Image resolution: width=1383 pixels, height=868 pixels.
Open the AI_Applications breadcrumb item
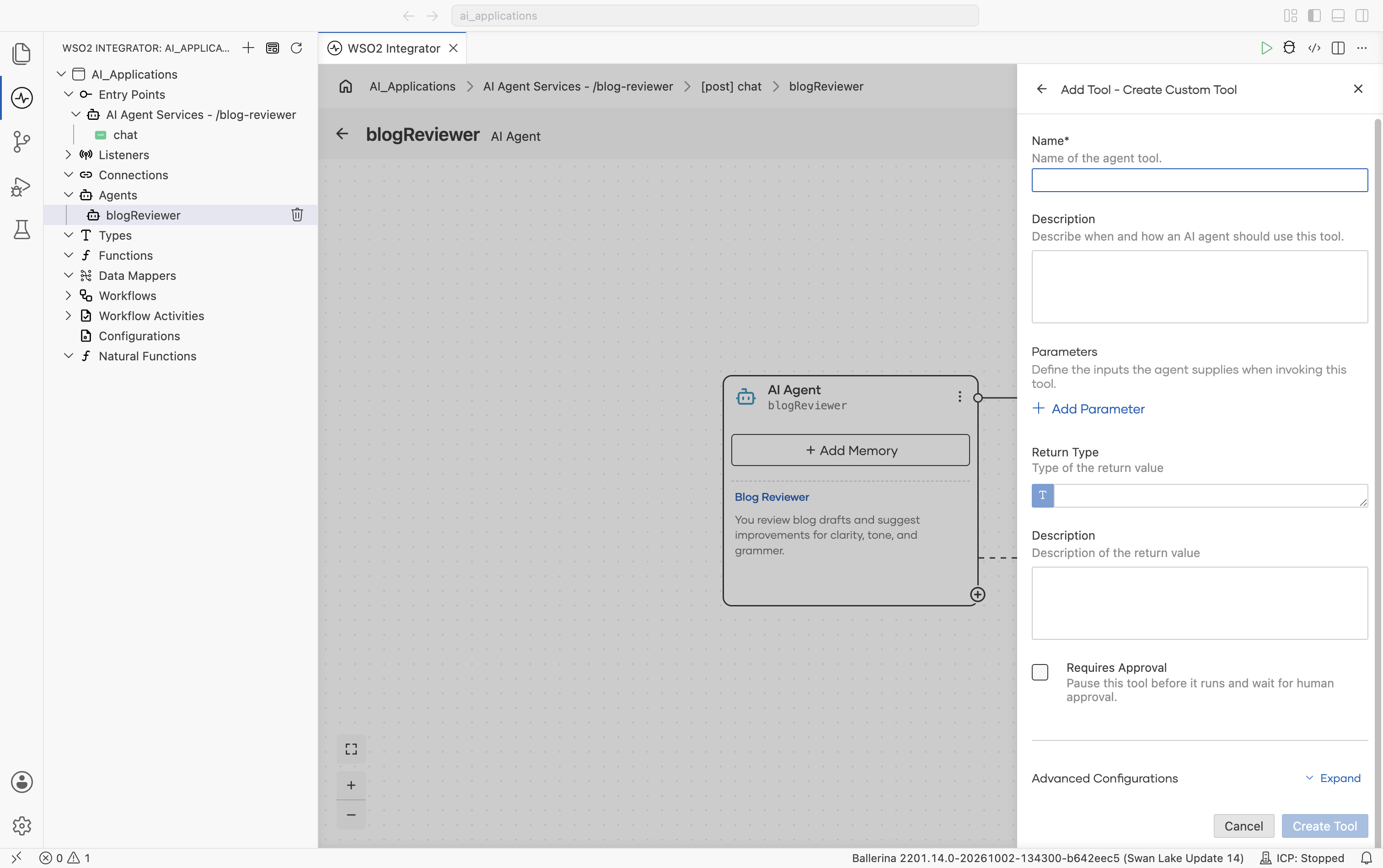click(412, 86)
